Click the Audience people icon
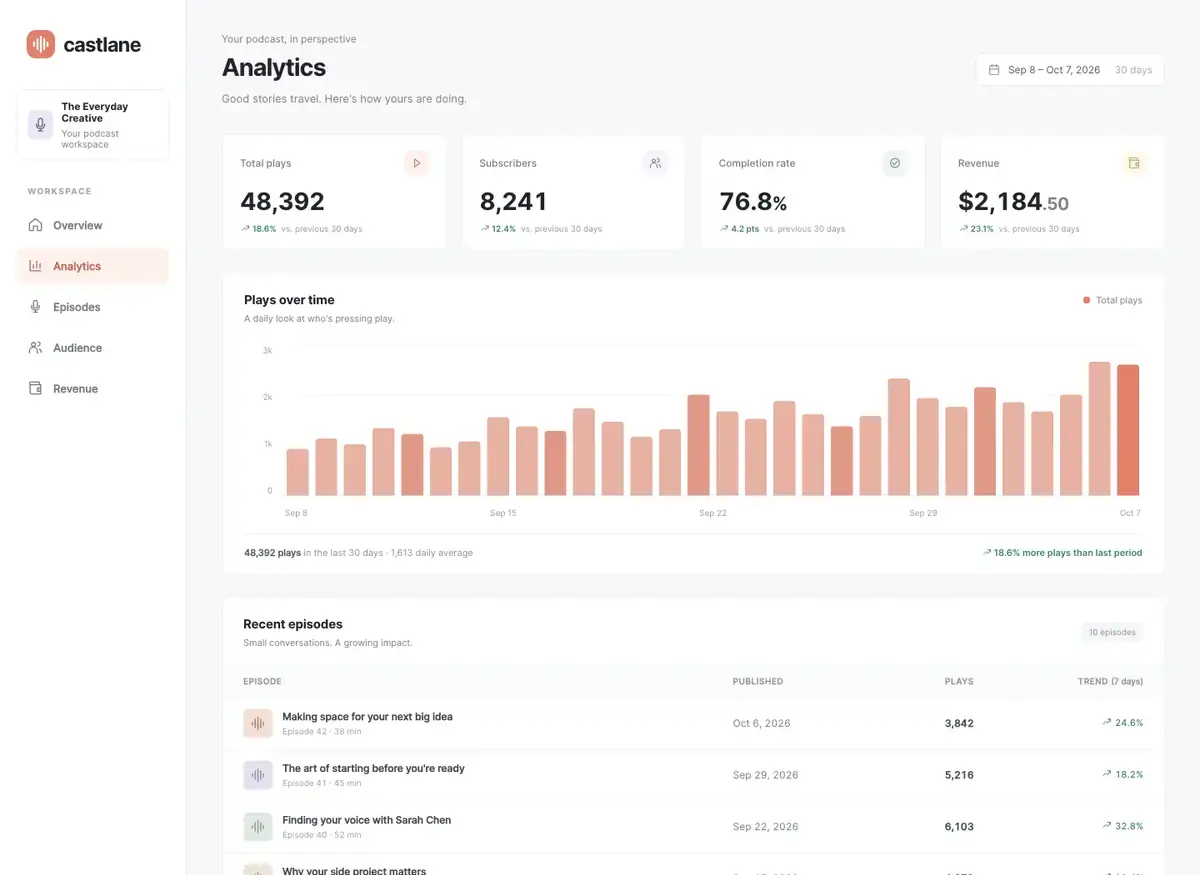Screen dimensions: 1200x875 [36, 348]
